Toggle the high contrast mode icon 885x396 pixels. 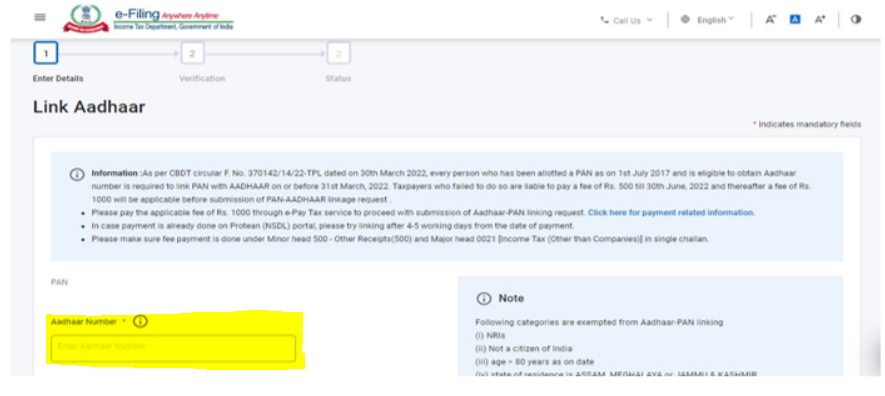856,19
